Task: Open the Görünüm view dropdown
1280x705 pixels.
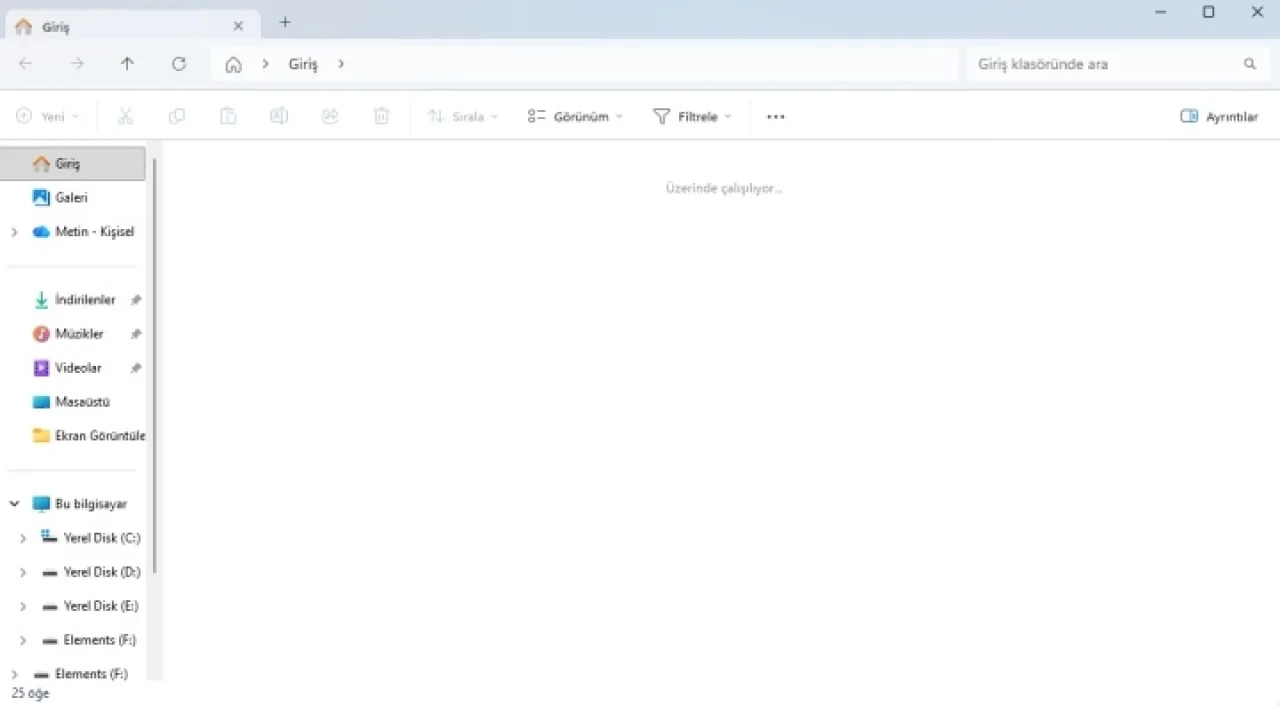Action: [575, 117]
